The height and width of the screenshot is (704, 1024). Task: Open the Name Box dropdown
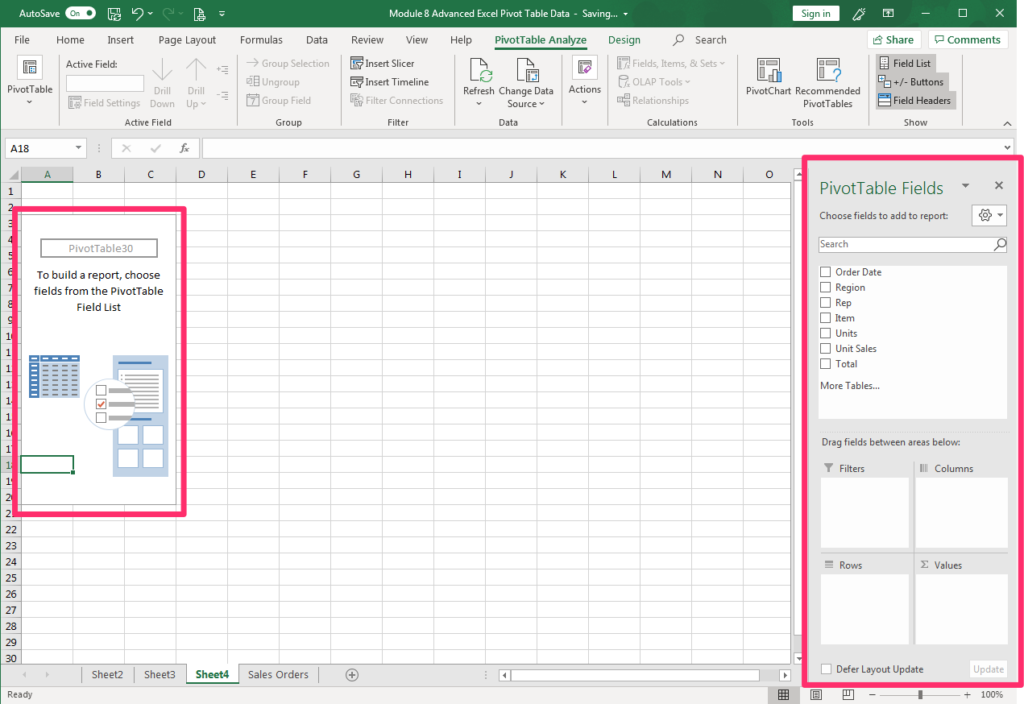coord(79,147)
